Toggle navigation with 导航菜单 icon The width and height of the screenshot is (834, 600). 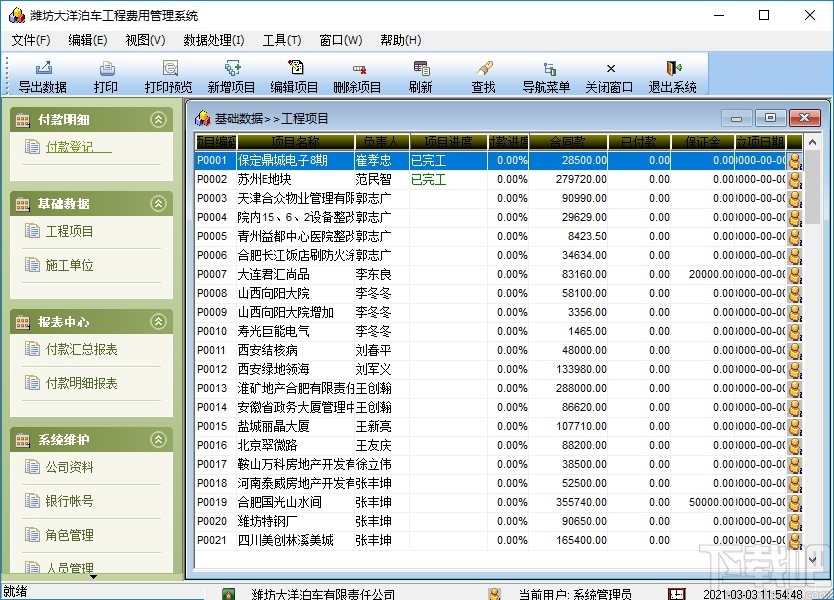(x=545, y=75)
